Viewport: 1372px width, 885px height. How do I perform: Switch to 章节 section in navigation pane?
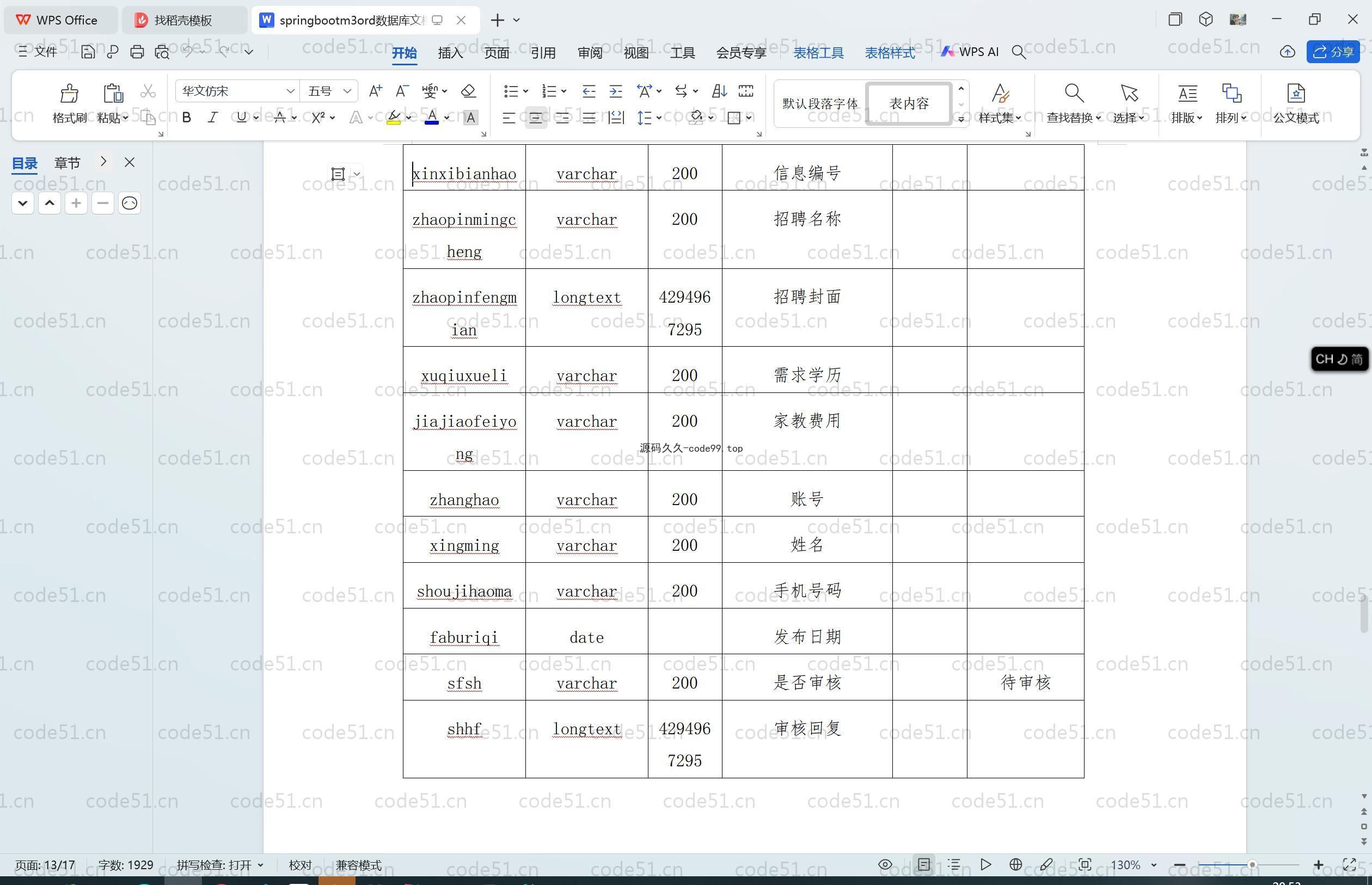point(68,163)
